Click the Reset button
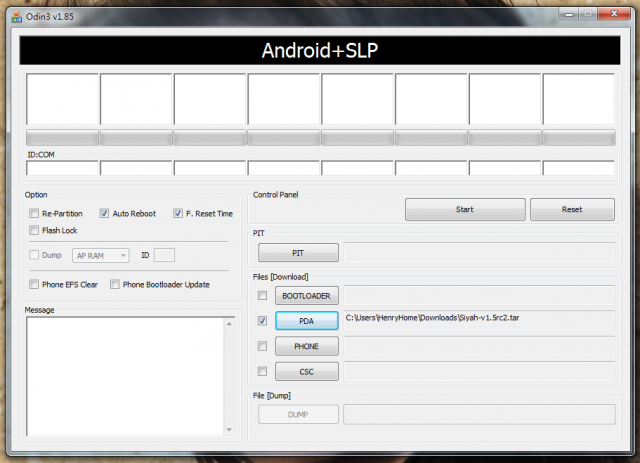The height and width of the screenshot is (463, 640). click(x=572, y=209)
